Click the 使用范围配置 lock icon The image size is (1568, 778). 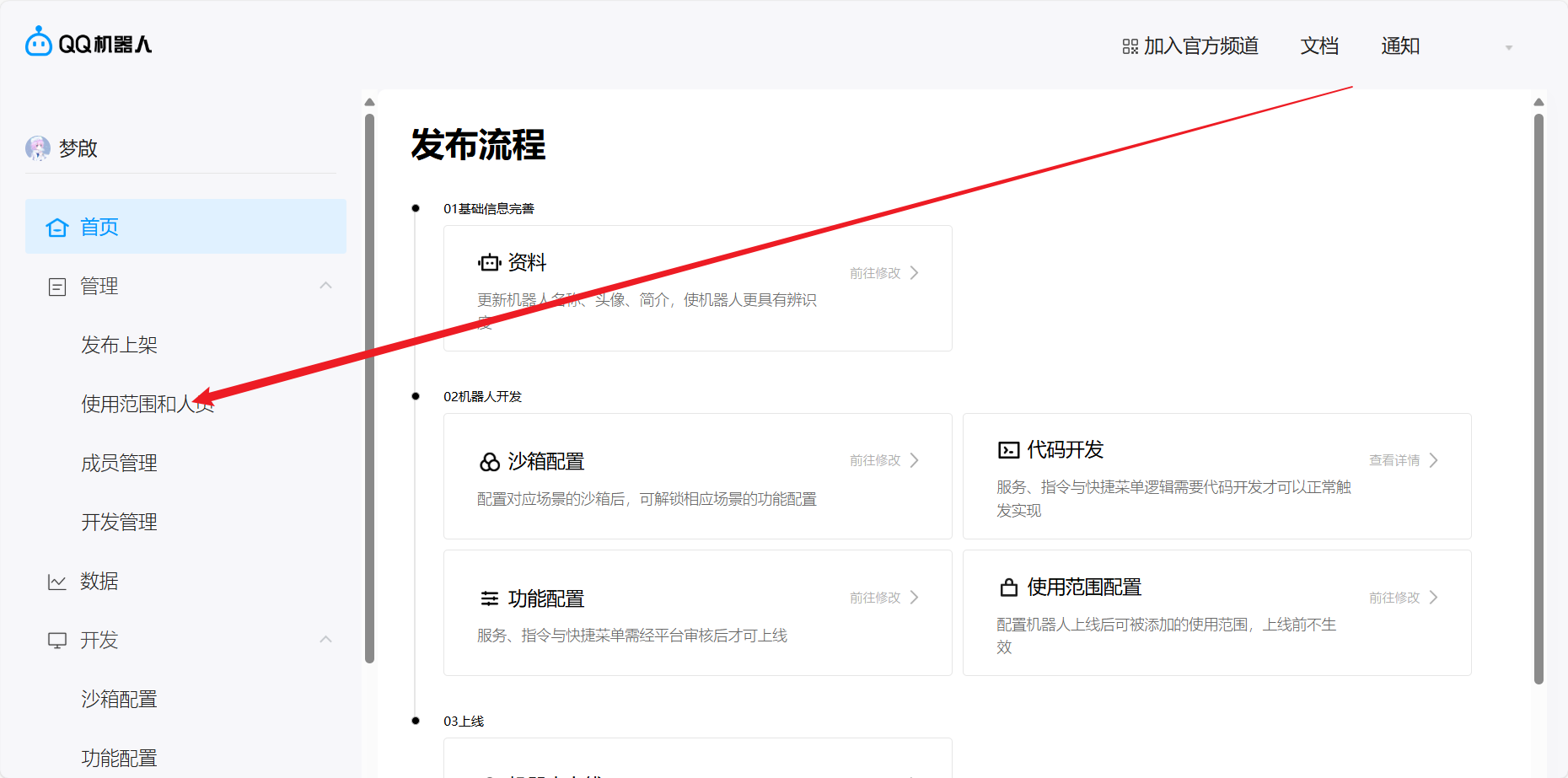click(x=1009, y=587)
